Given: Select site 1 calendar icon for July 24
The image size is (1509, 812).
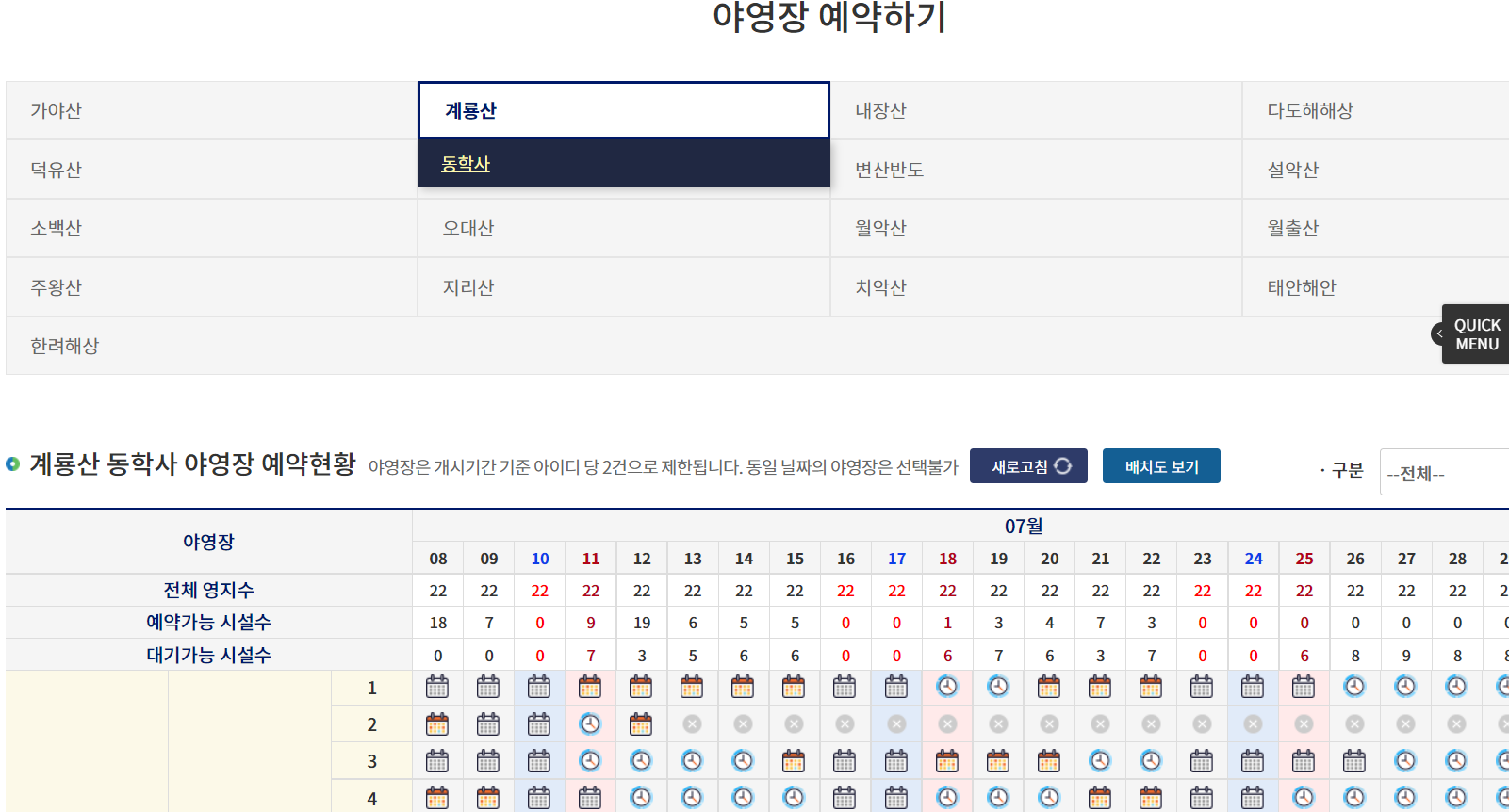Looking at the screenshot, I should pos(1253,687).
